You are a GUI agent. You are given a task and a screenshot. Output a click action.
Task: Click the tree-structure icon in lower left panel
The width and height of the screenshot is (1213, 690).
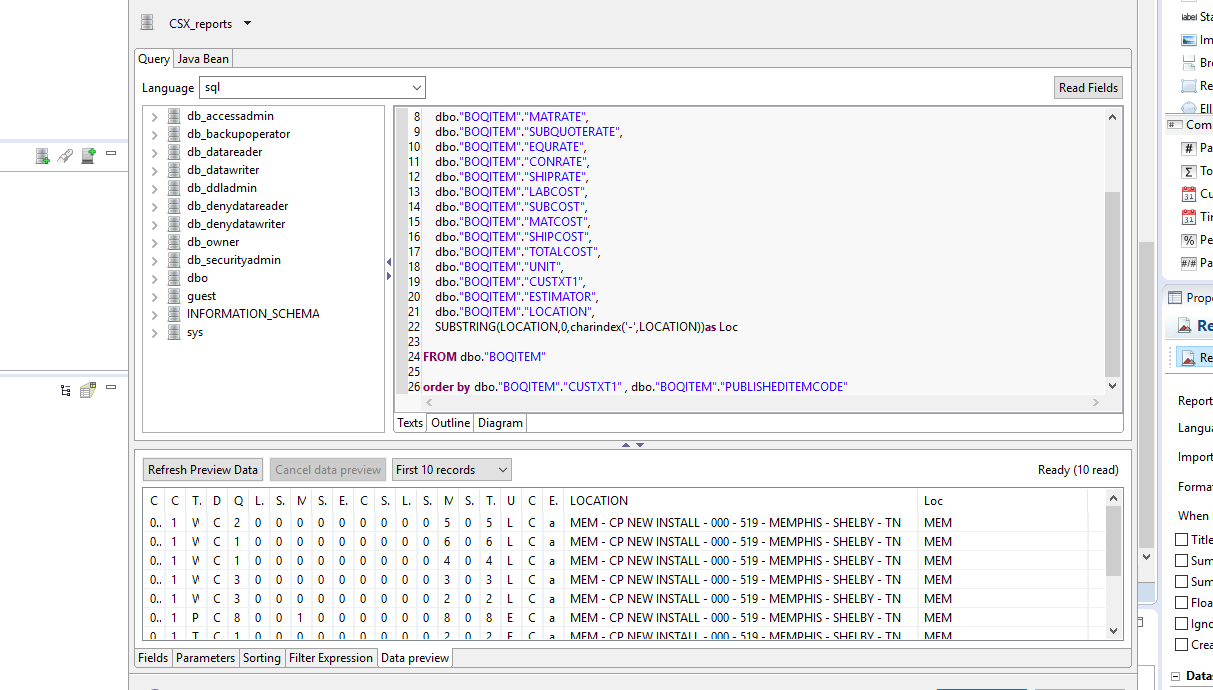[x=66, y=390]
